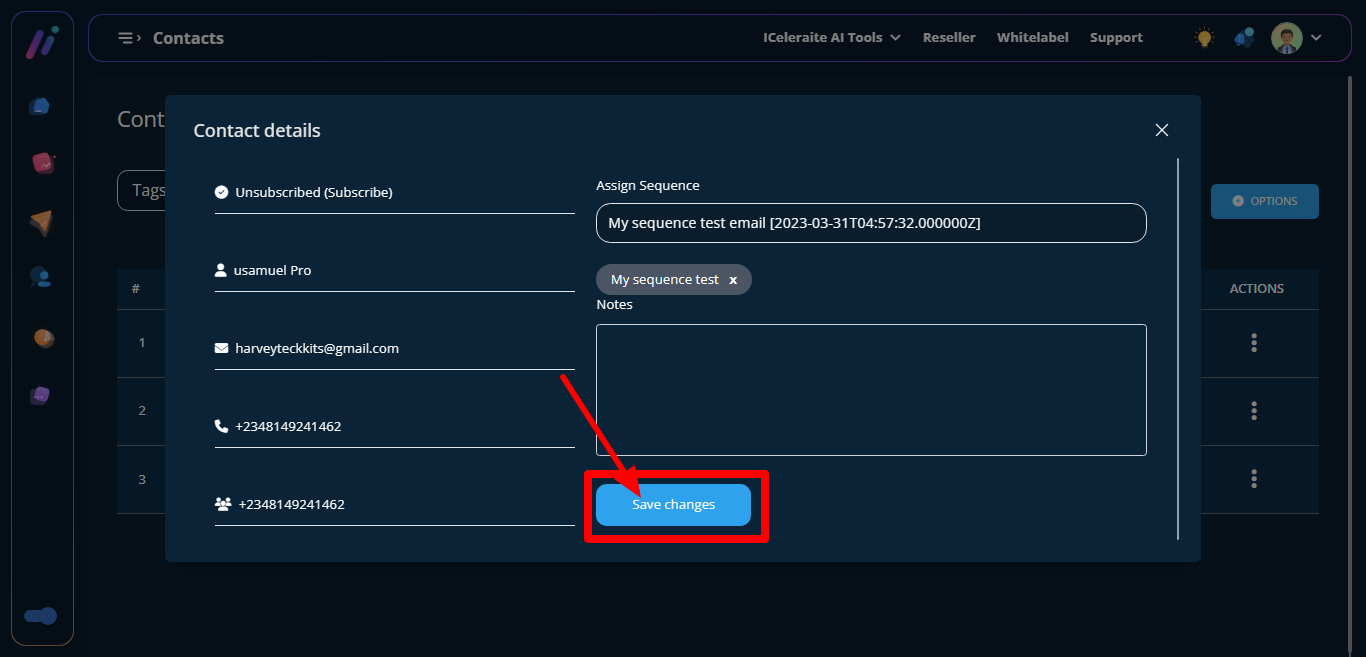This screenshot has height=657, width=1366.
Task: Open the notifications bell icon
Action: point(1244,38)
